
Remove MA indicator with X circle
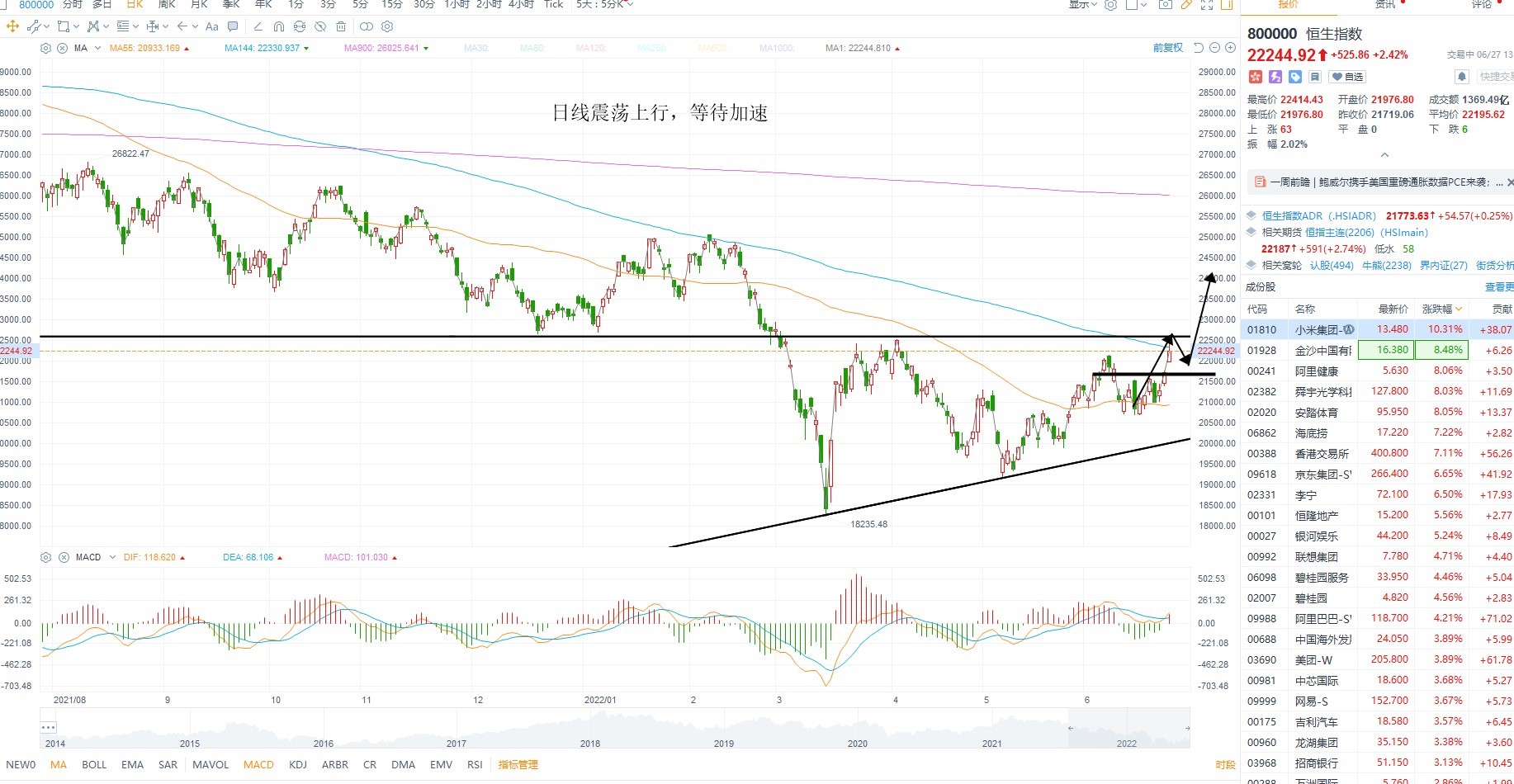click(62, 48)
